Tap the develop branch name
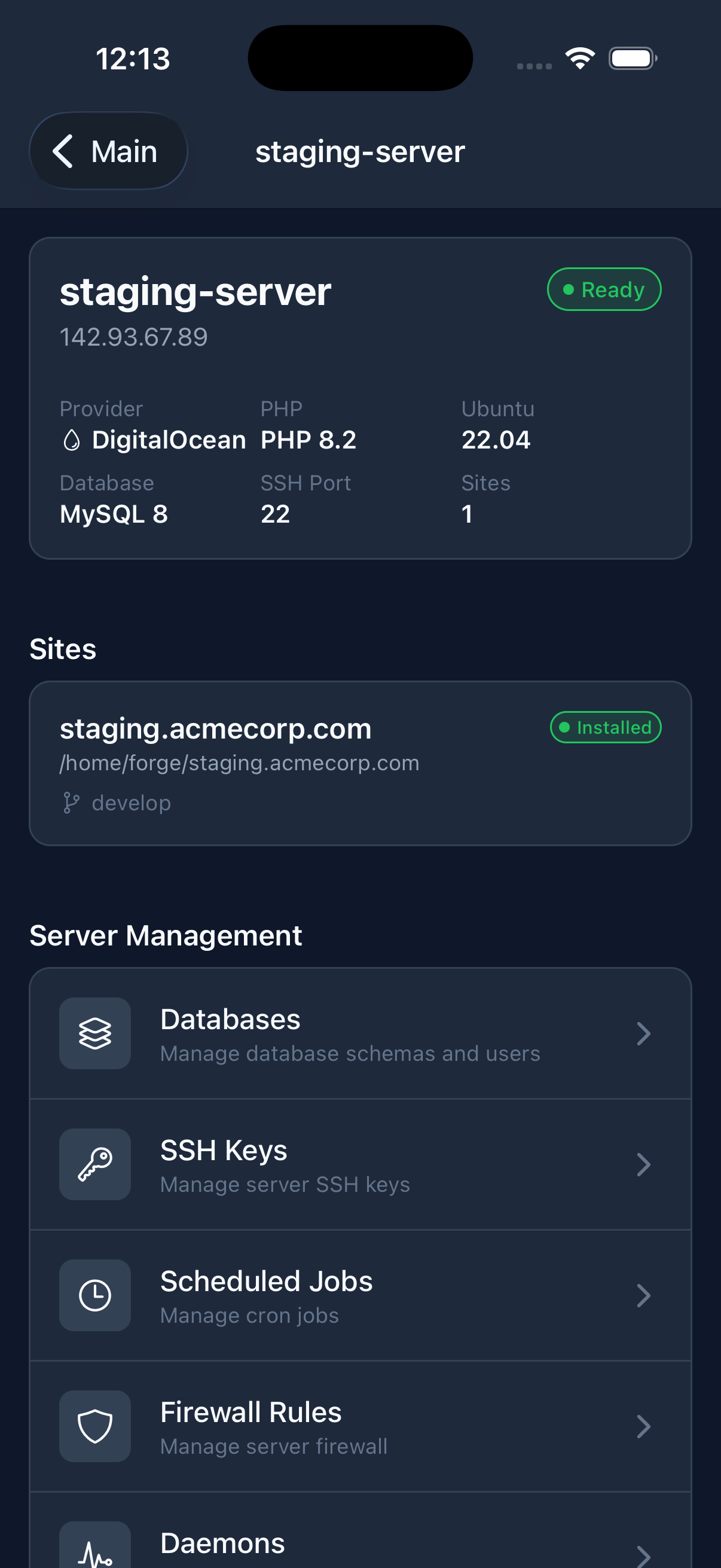 [132, 804]
